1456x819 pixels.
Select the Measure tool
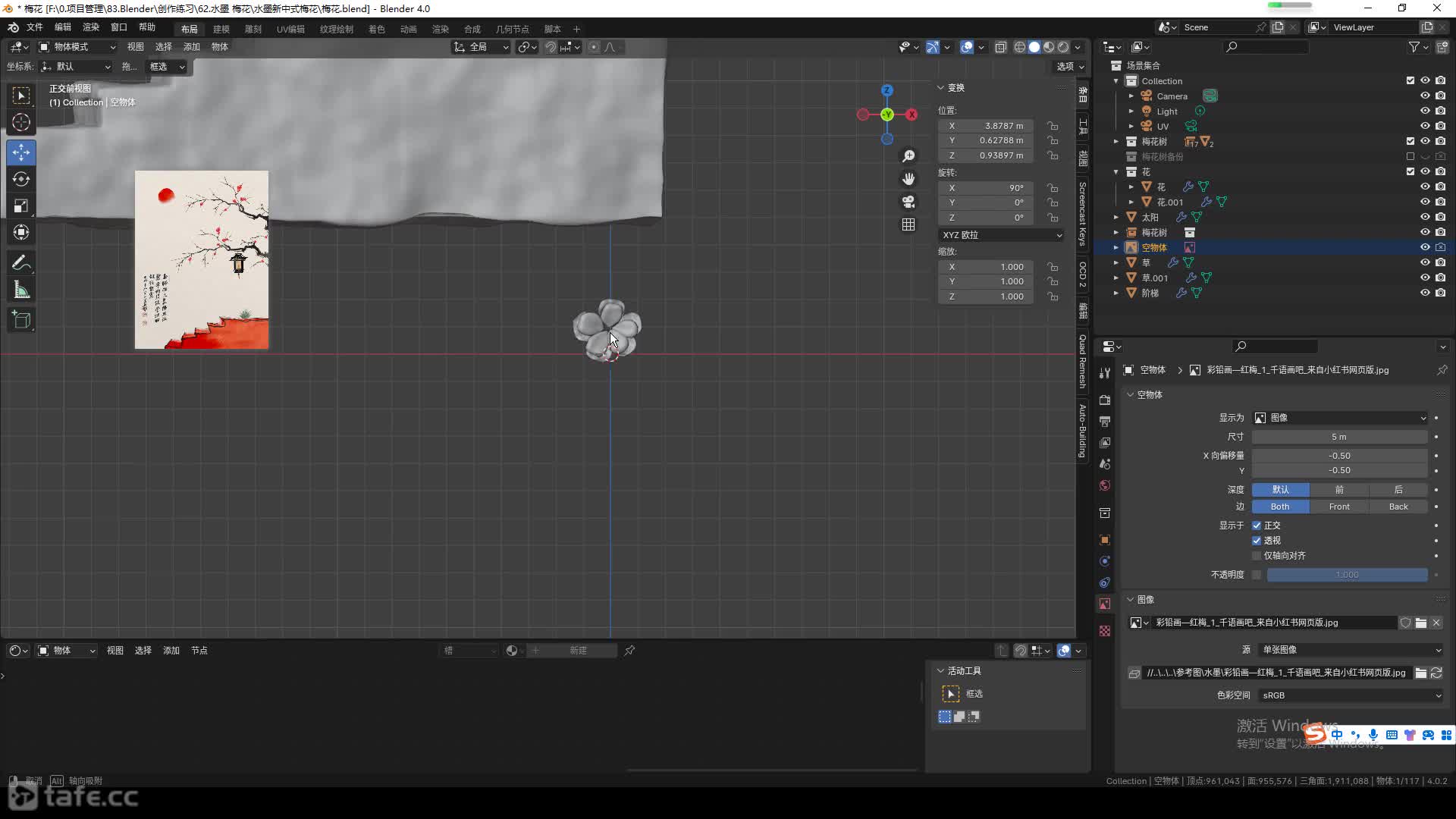pos(21,290)
